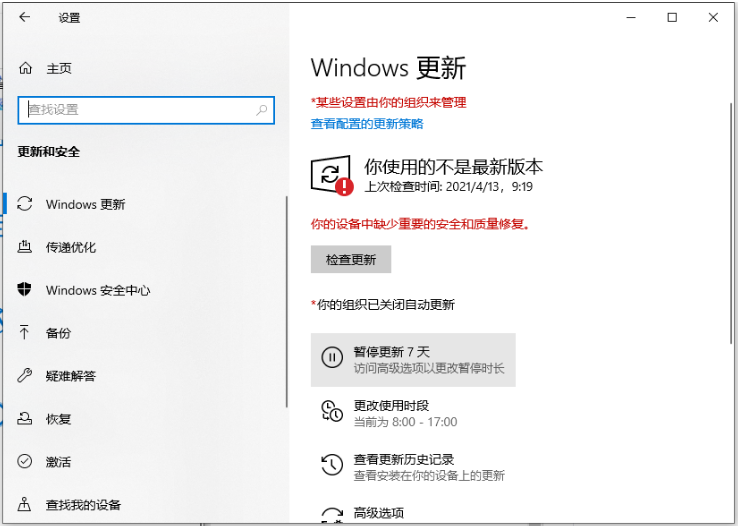Click the person locator icon for 查找我的设备
This screenshot has height=526, width=738.
[x=24, y=504]
